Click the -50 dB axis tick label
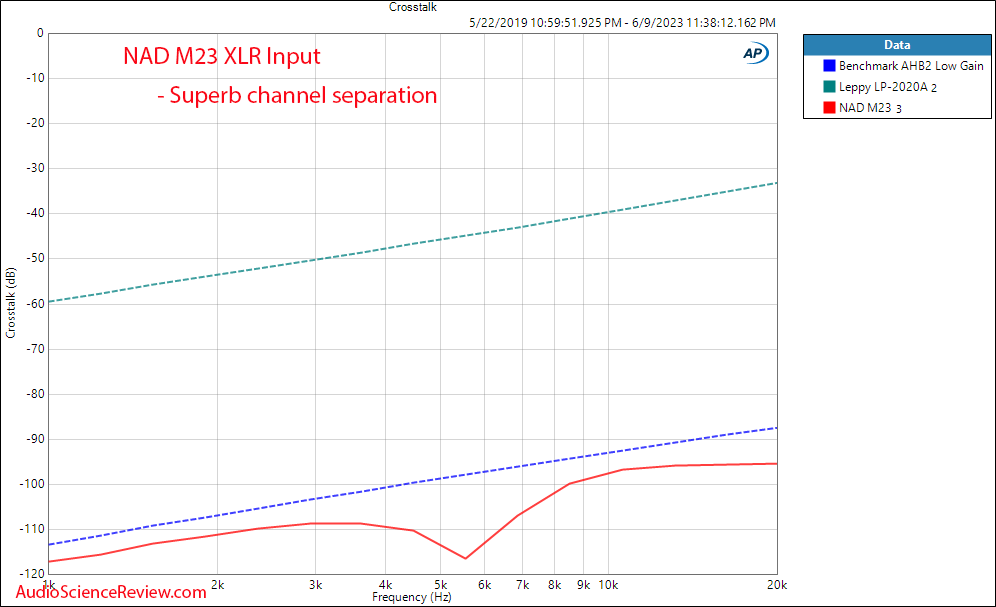Viewport: 996px width, 607px height. [35, 258]
